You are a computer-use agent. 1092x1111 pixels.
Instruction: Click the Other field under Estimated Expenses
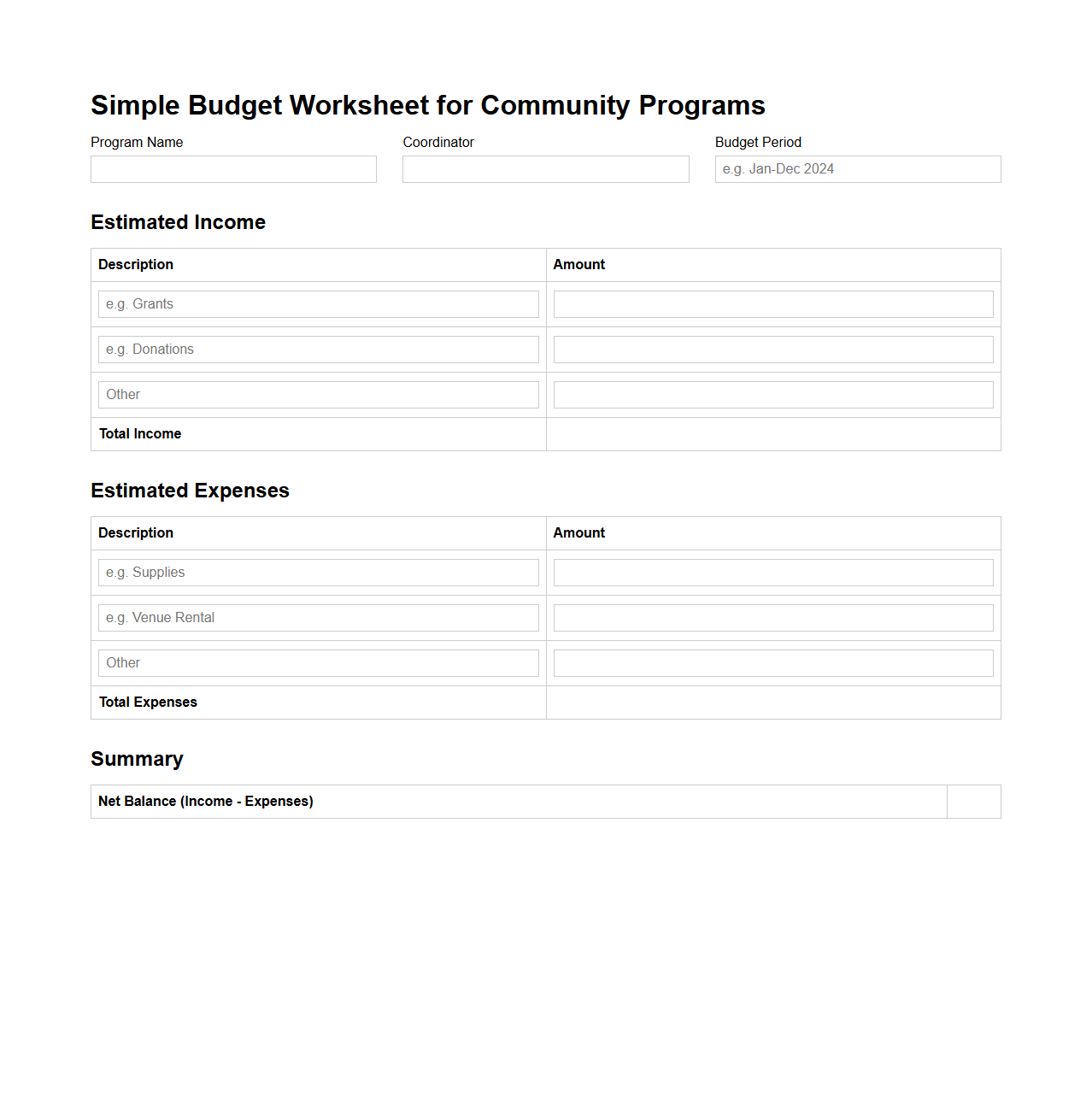(x=317, y=662)
